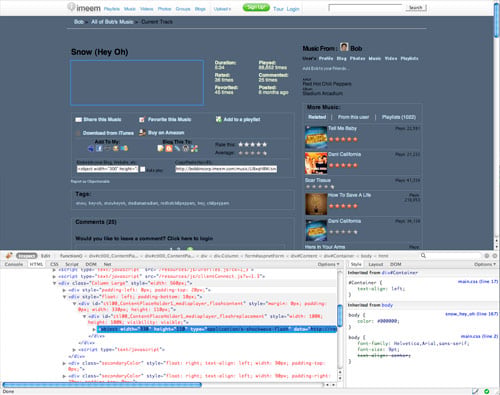Click the last icon under Add To My

click(x=124, y=148)
